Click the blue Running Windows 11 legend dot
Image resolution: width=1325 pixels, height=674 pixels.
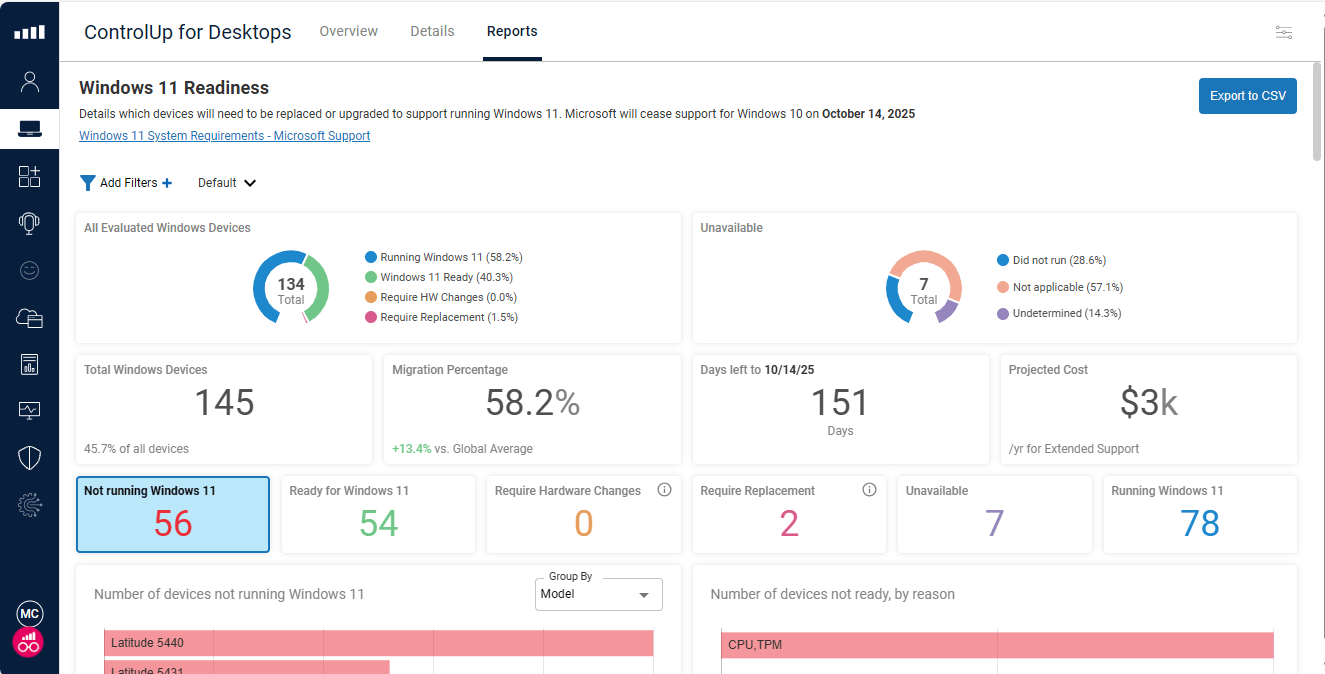click(371, 257)
